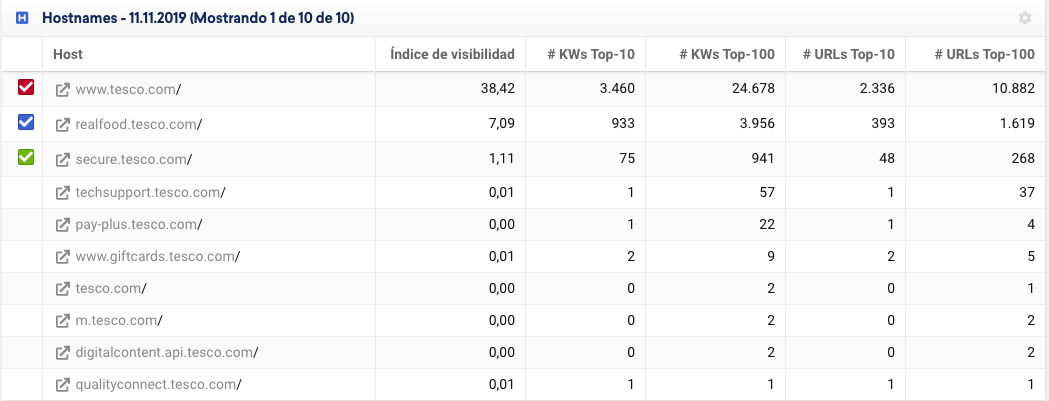Select the tesco.com row's visibility value cell
1049x401 pixels.
[x=450, y=289]
